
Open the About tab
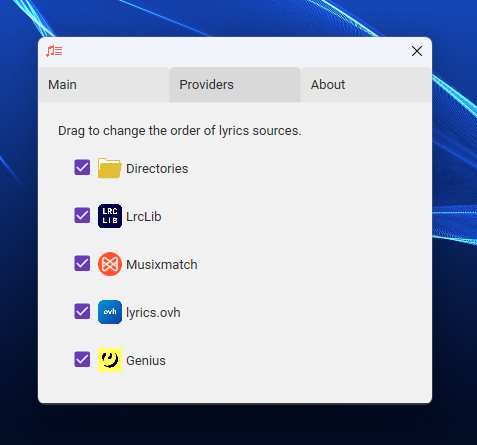[366, 85]
